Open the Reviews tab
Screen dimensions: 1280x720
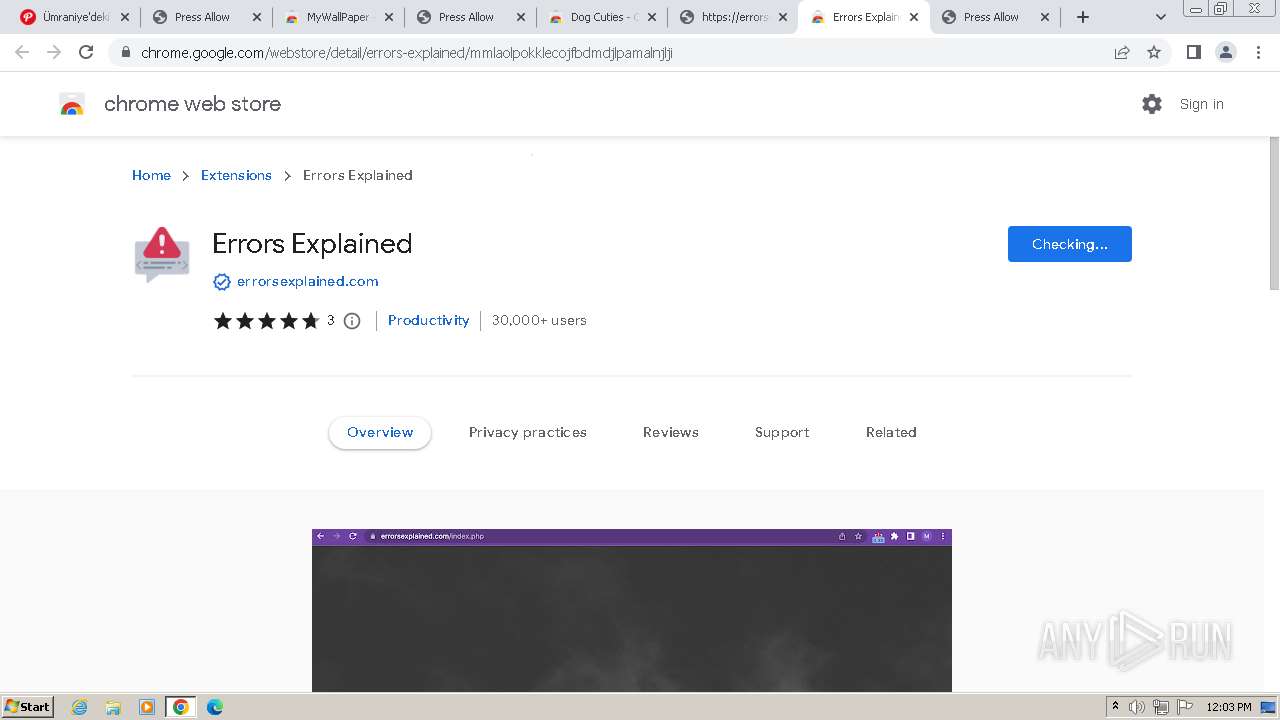(670, 433)
